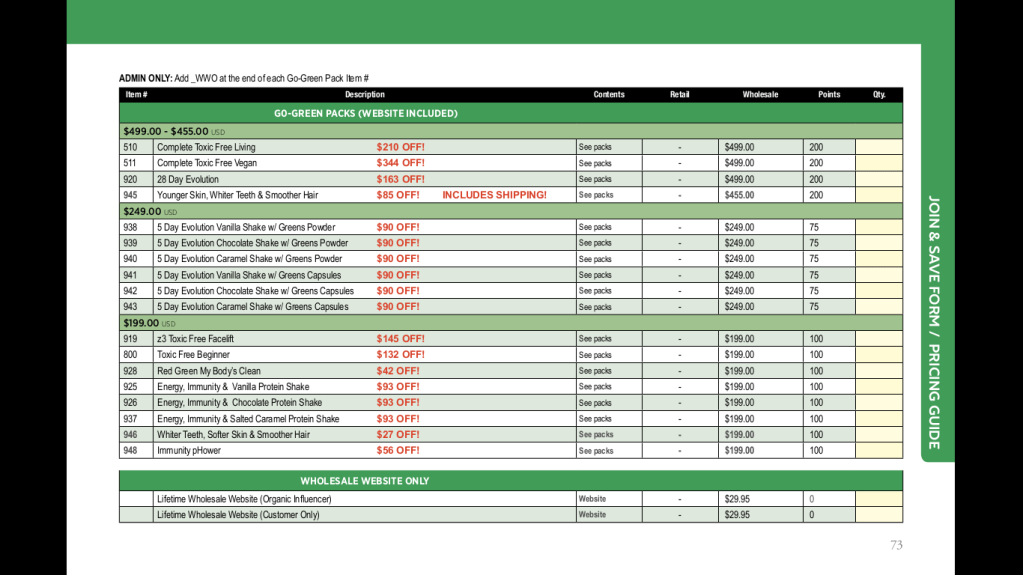Screen dimensions: 1023x575
Task: Select the Qty box for Immunity pHower
Action: click(x=878, y=451)
